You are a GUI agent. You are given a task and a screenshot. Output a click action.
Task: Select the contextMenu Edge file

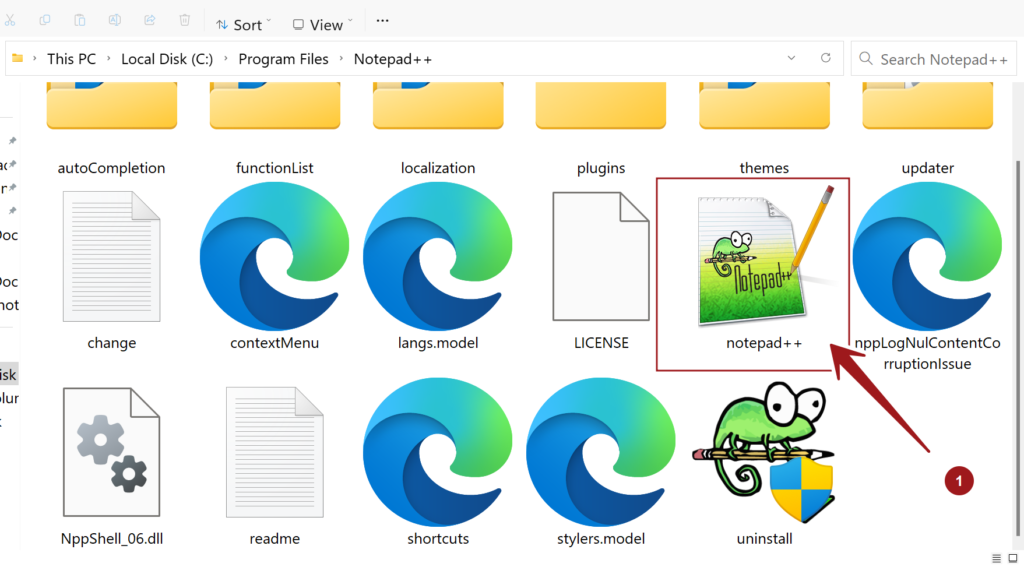pos(274,258)
